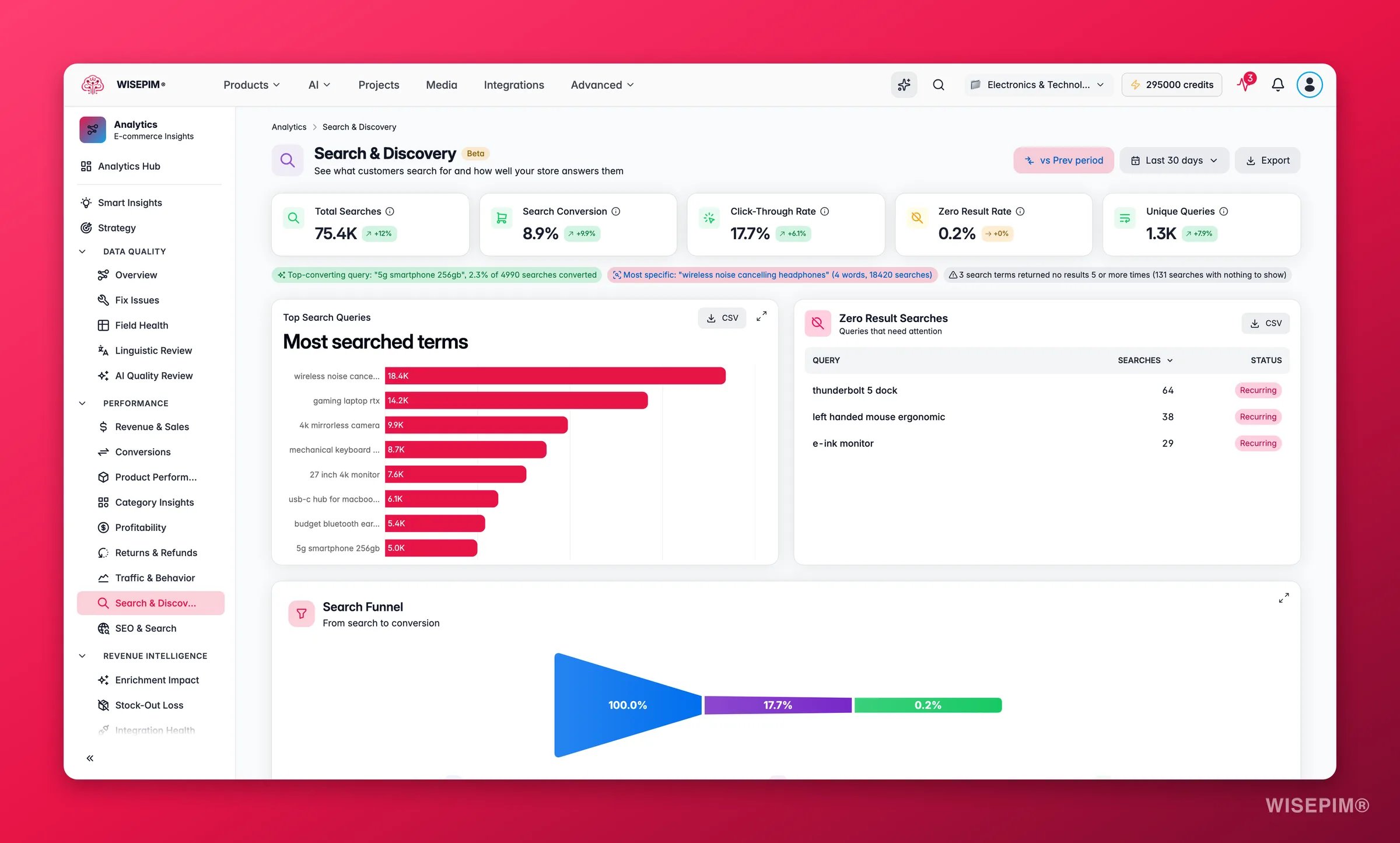Viewport: 1400px width, 843px height.
Task: Open the Projects menu item
Action: click(379, 85)
